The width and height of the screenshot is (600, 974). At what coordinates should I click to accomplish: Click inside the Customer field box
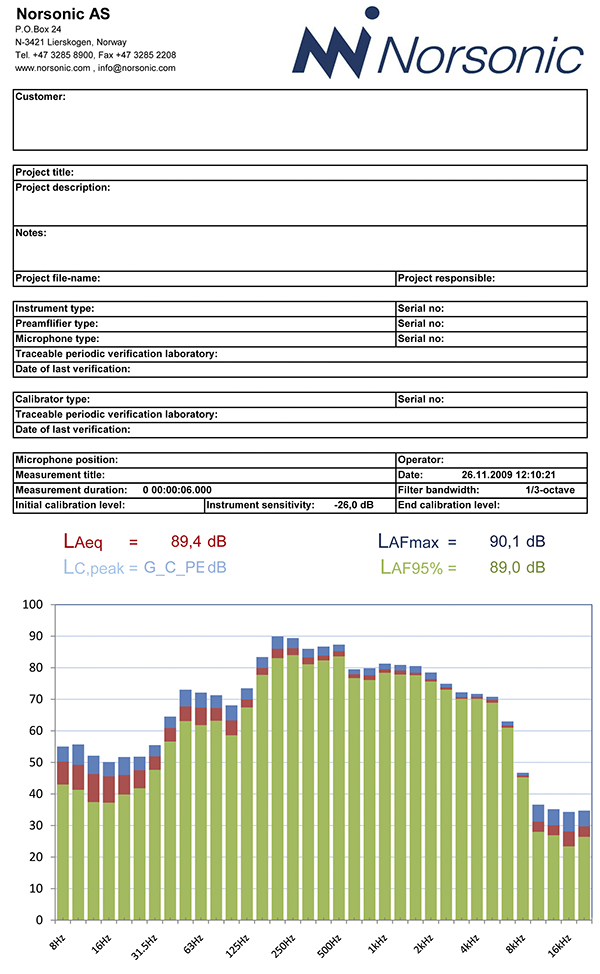pos(300,120)
